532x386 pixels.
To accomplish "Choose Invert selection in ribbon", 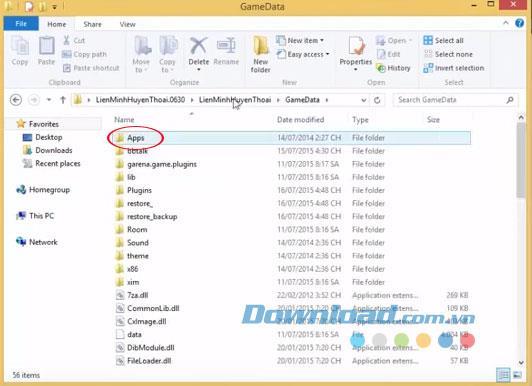I will coord(454,68).
